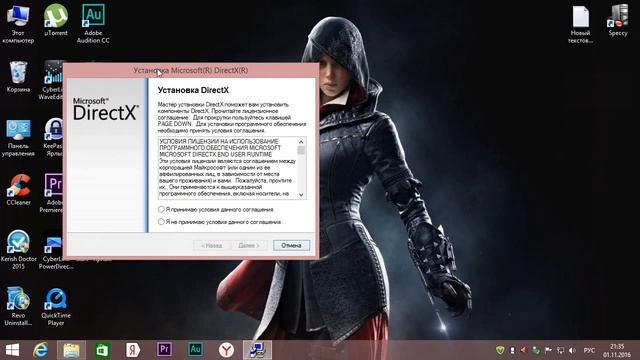Launch Internet Explorer from the taskbar

tap(40, 350)
